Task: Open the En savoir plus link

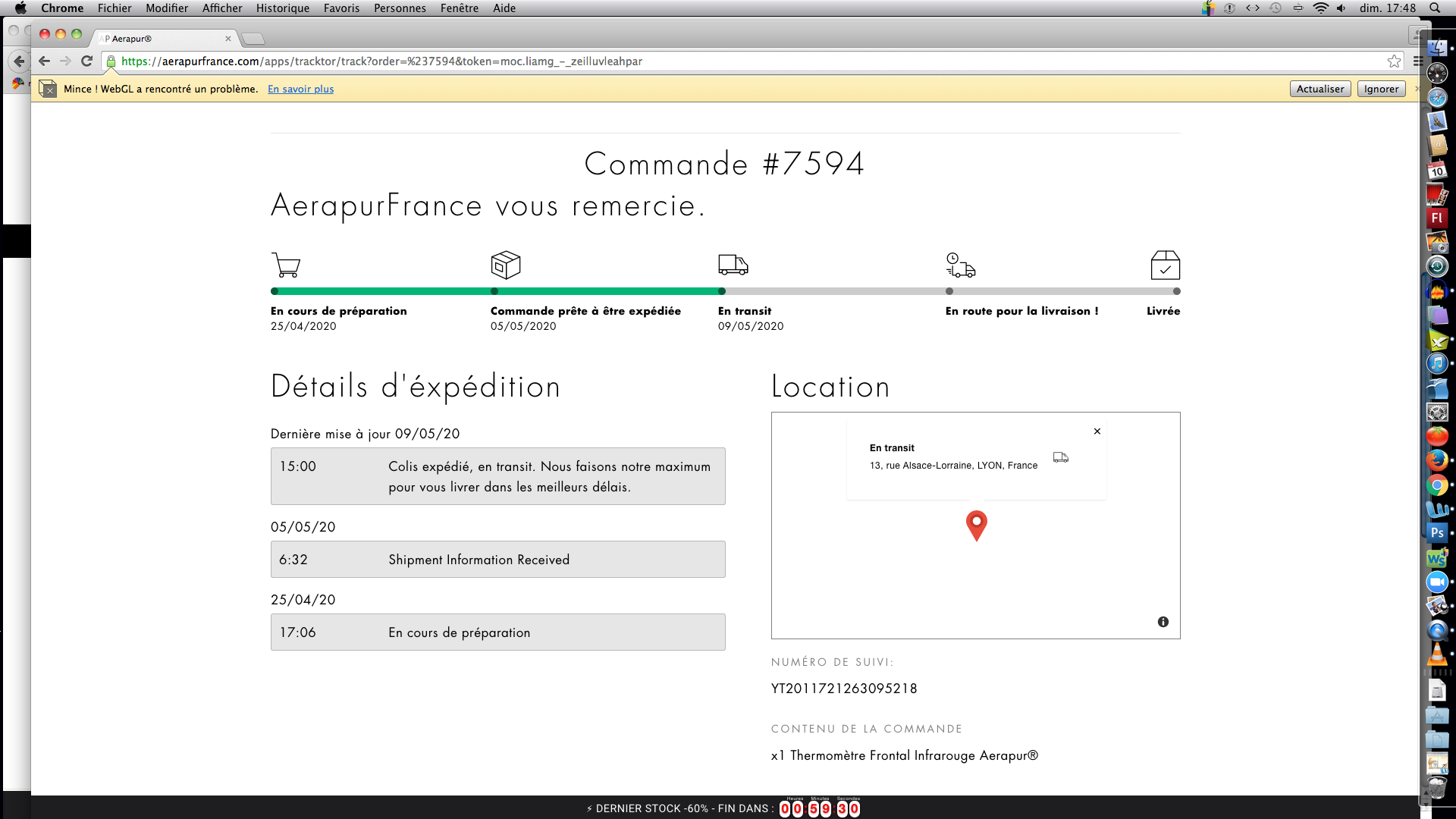Action: [x=300, y=89]
